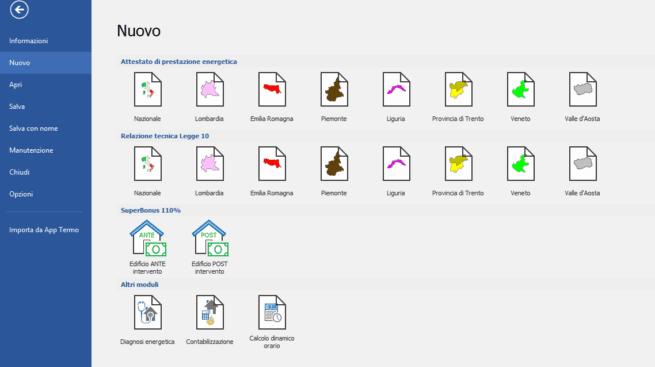
Task: Select Piemonte under Legge 10 section
Action: (334, 171)
